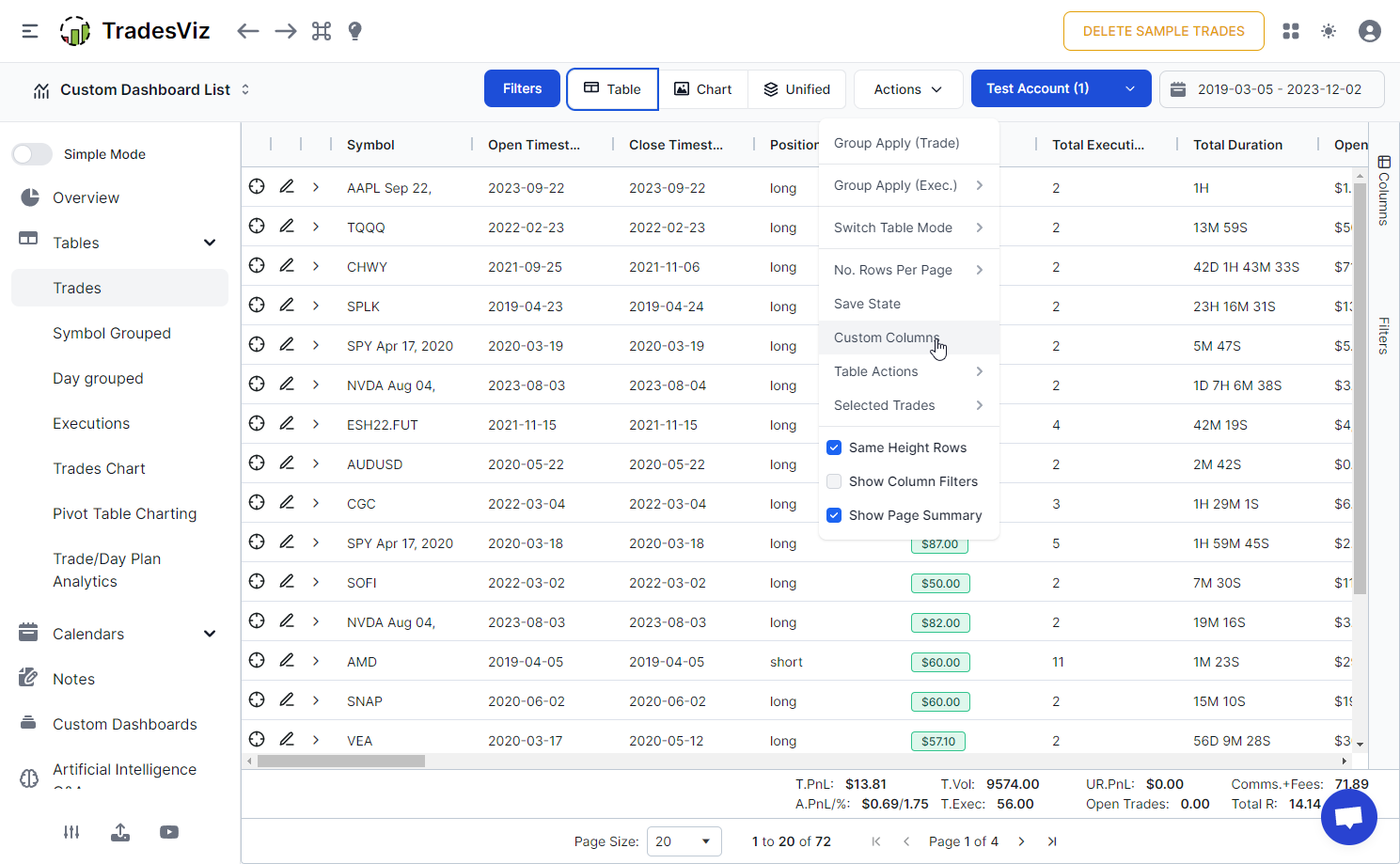Open the Filters button
This screenshot has width=1400, height=864.
(x=522, y=89)
